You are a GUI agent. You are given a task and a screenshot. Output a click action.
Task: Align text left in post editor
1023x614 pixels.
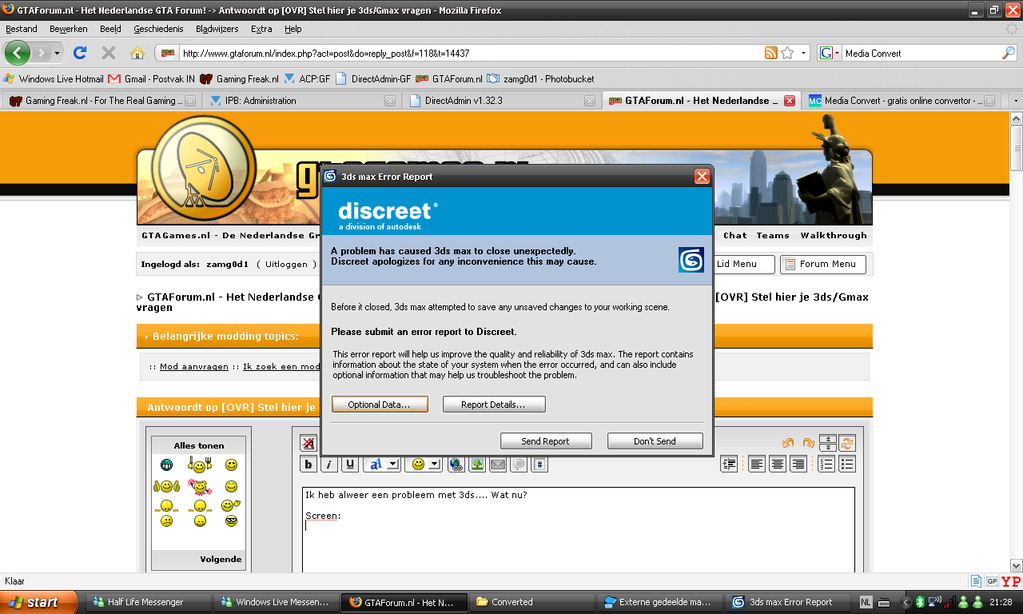[756, 464]
